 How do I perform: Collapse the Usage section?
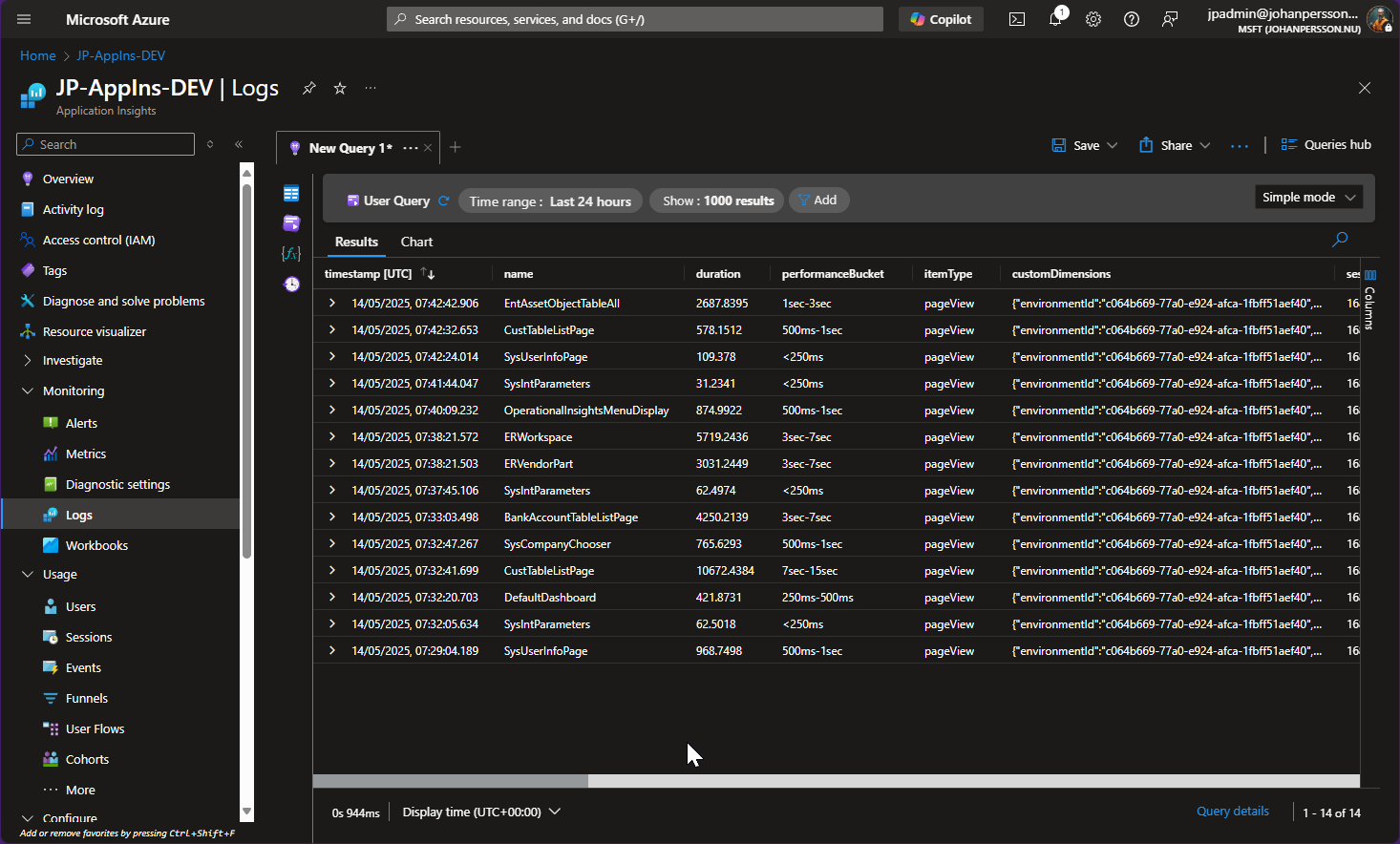[x=28, y=574]
